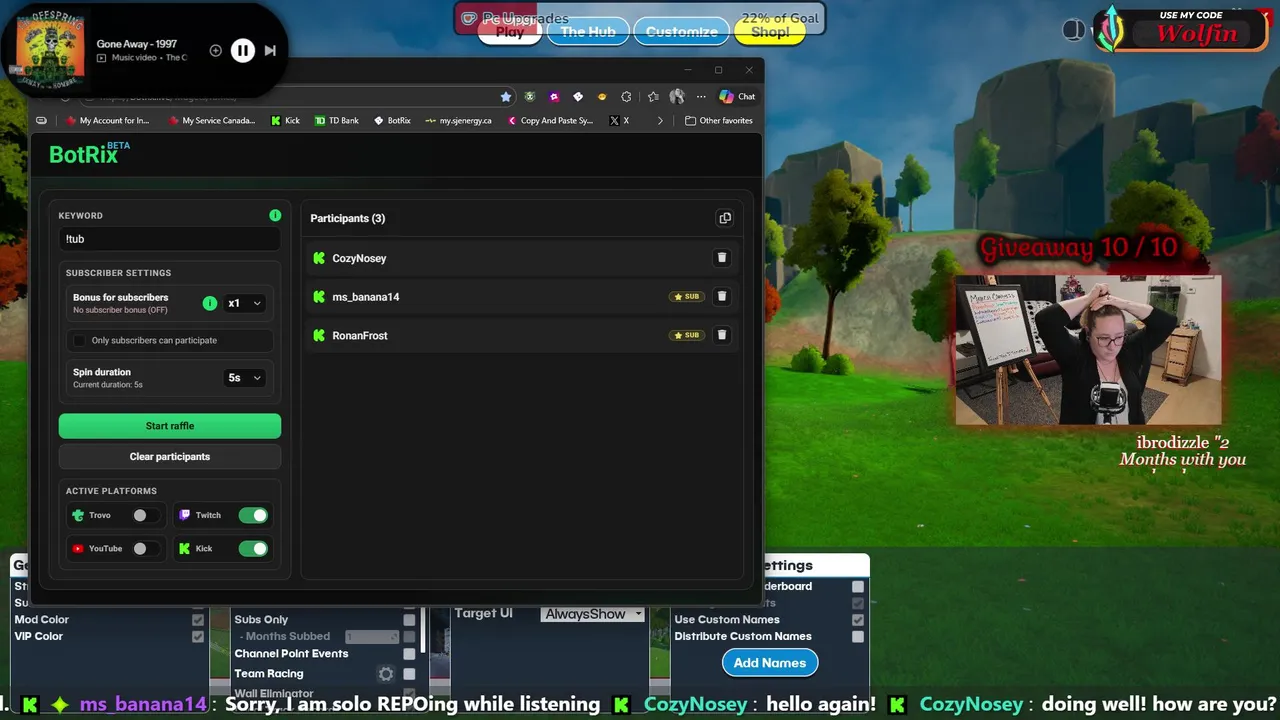Delete ms_banana14 from participants
Viewport: 1280px width, 720px height.
click(722, 297)
